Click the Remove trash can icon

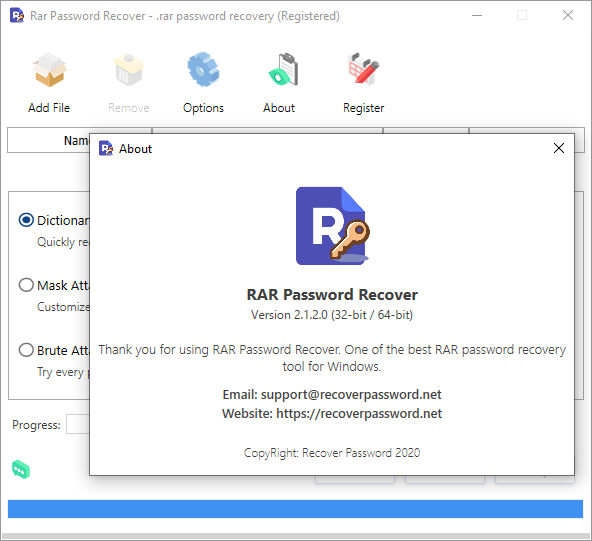[129, 70]
